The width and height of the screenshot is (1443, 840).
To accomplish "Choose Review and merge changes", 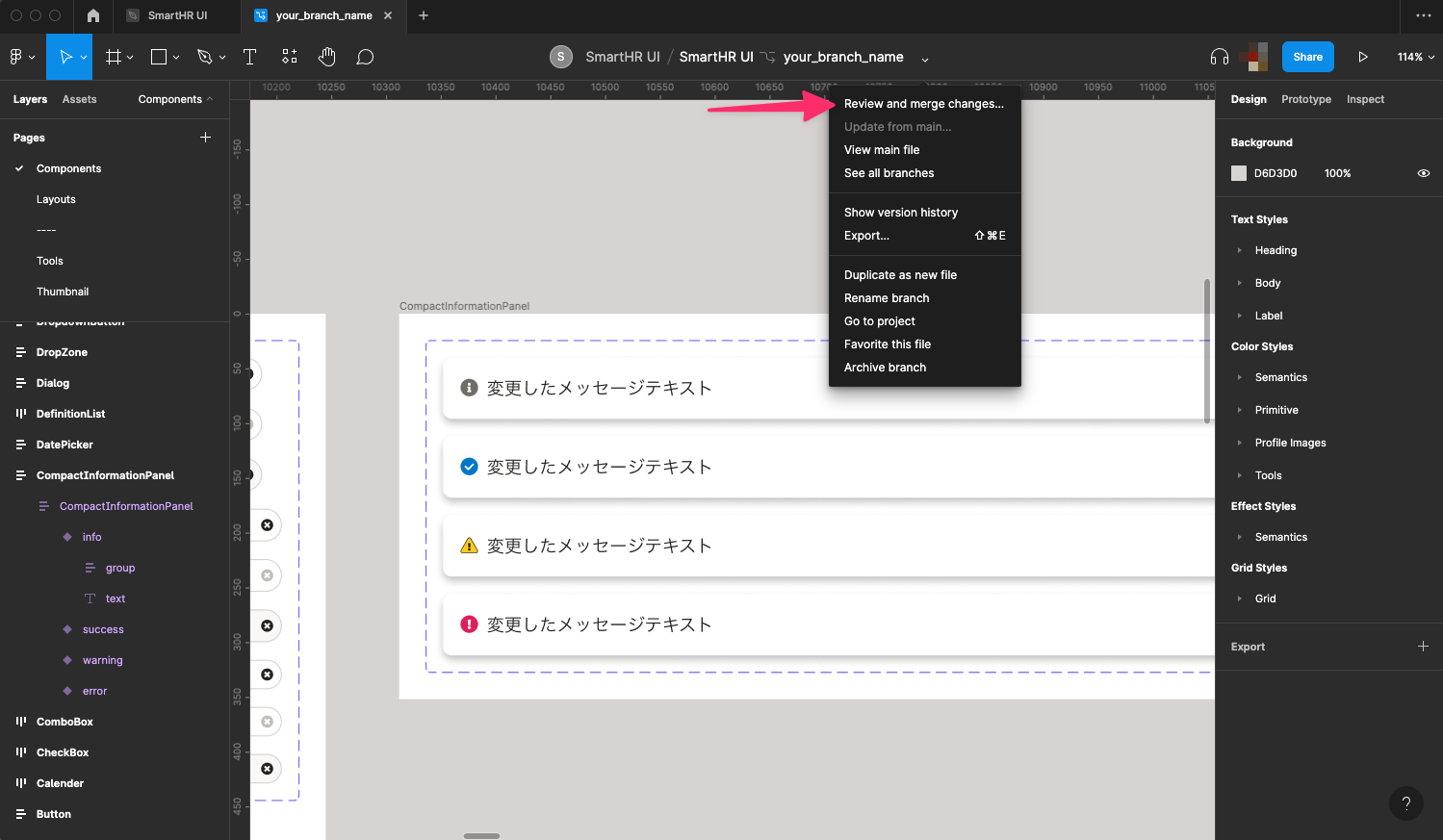I will pos(923,104).
